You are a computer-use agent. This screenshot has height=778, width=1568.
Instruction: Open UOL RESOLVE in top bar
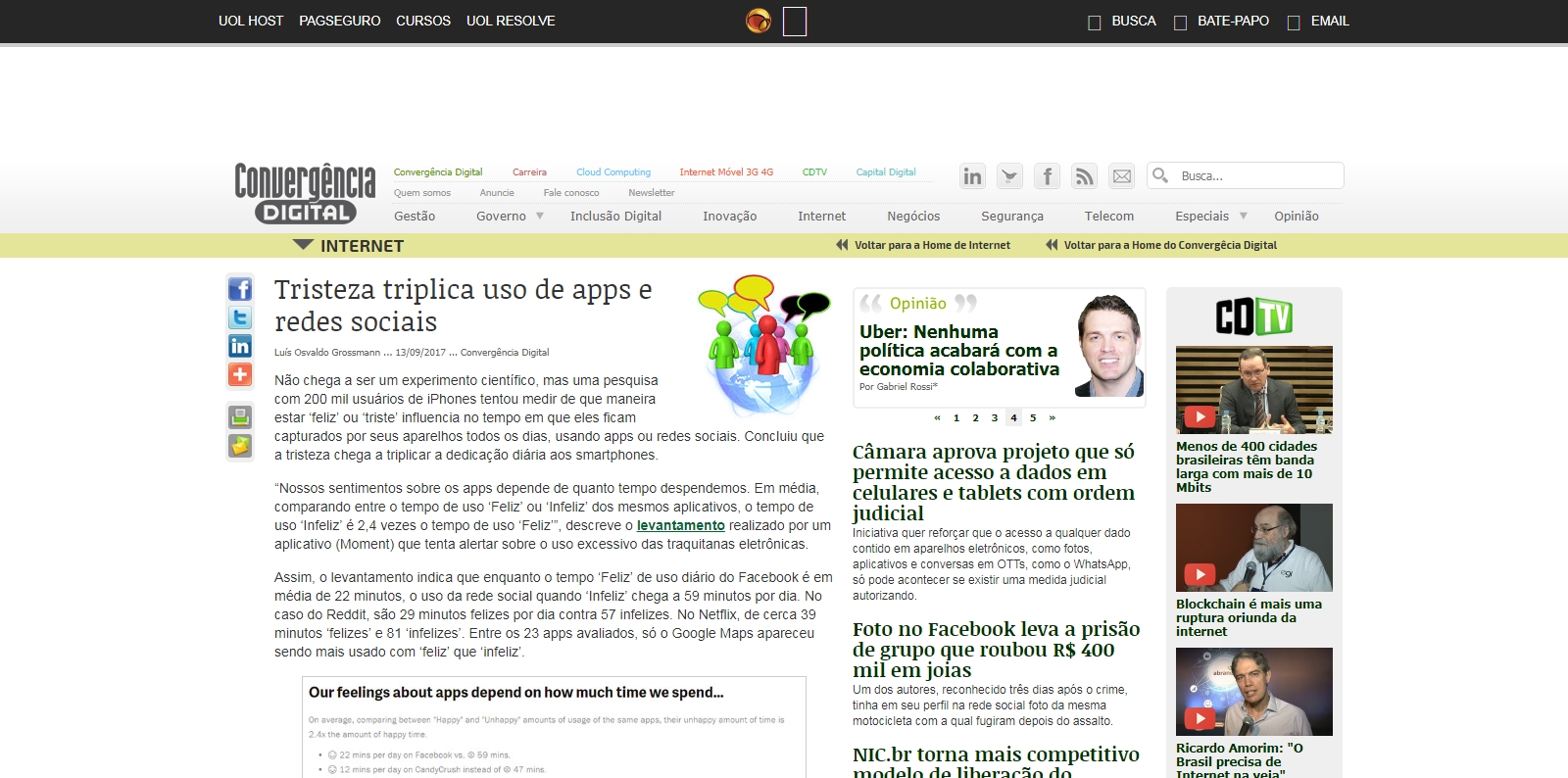(511, 21)
